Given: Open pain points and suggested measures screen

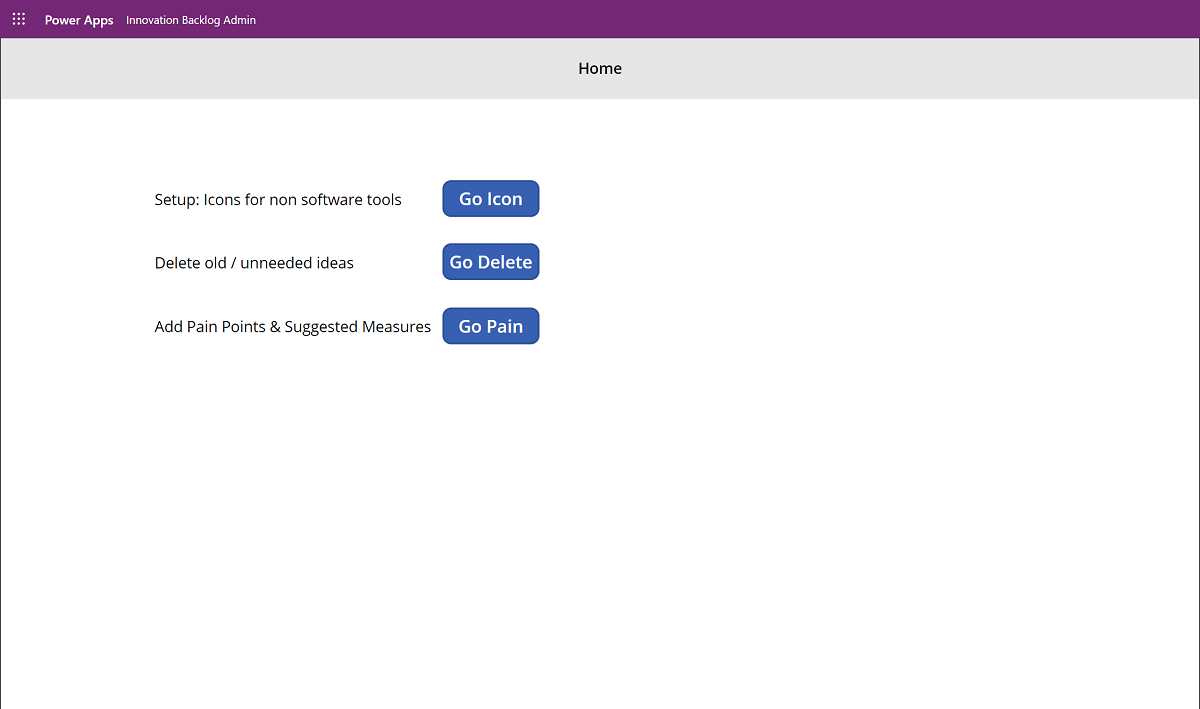Looking at the screenshot, I should pos(490,325).
